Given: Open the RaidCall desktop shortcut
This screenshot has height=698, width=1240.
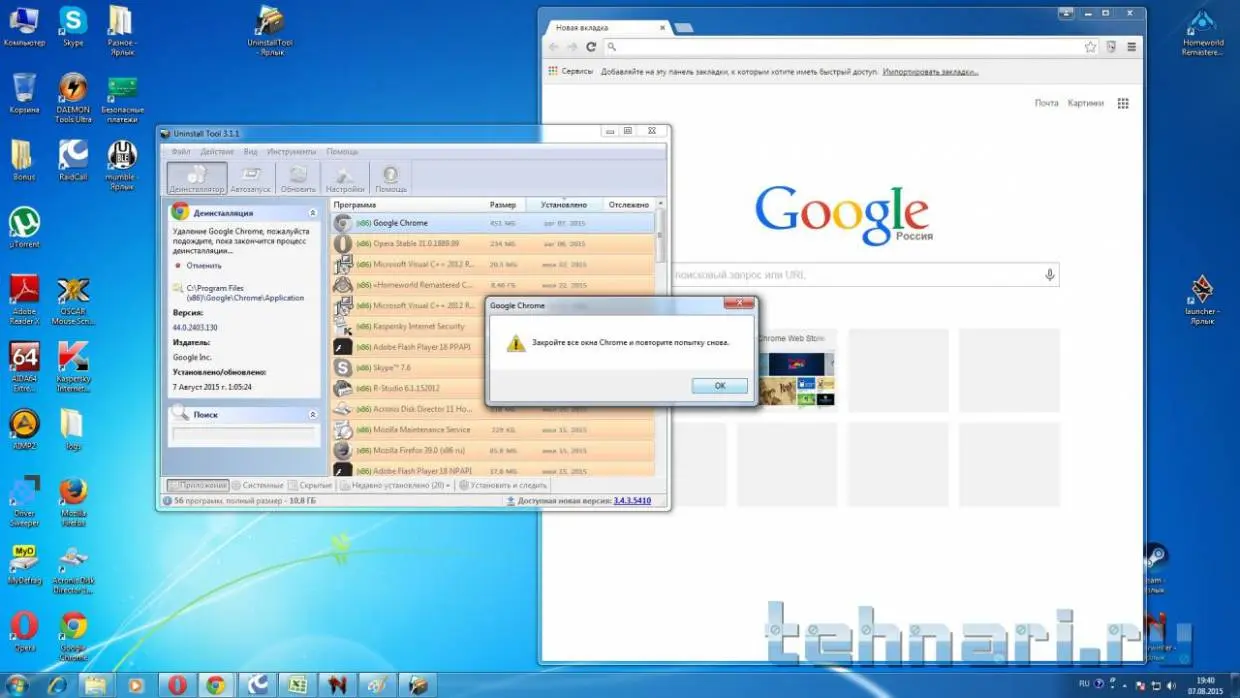Looking at the screenshot, I should pyautogui.click(x=73, y=161).
